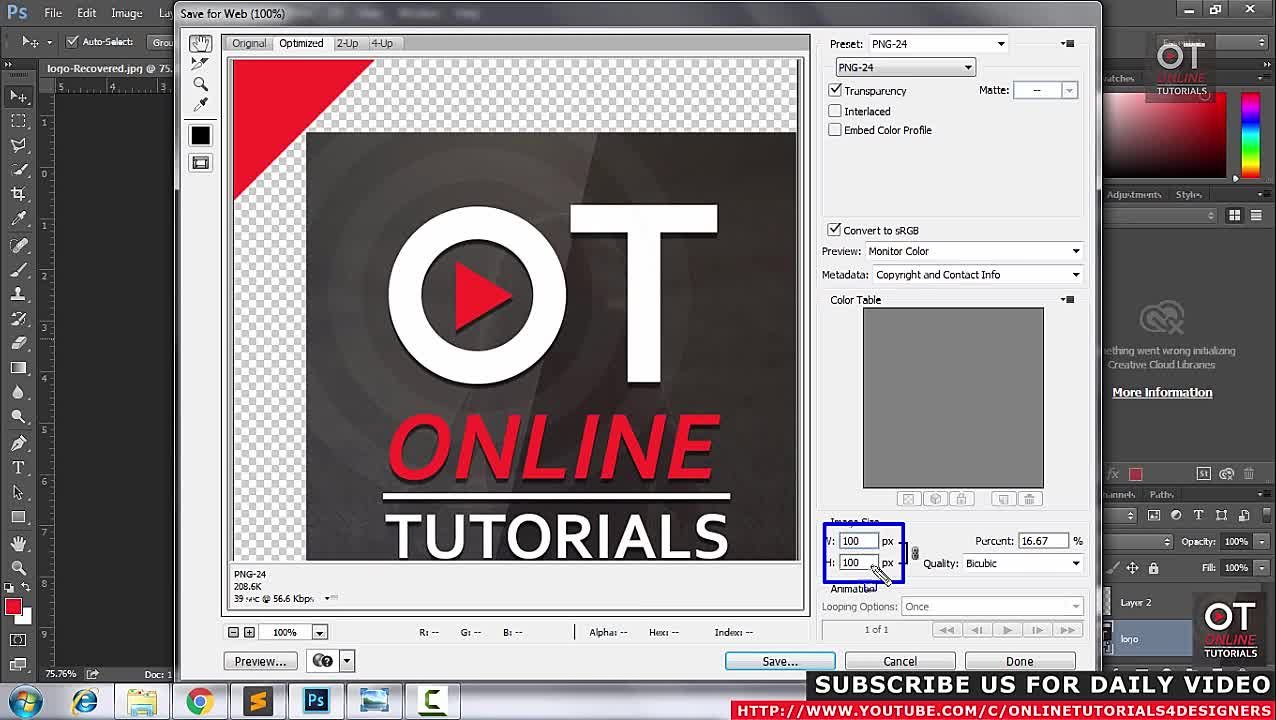The width and height of the screenshot is (1276, 720).
Task: Select the Pen tool
Action: 19,443
